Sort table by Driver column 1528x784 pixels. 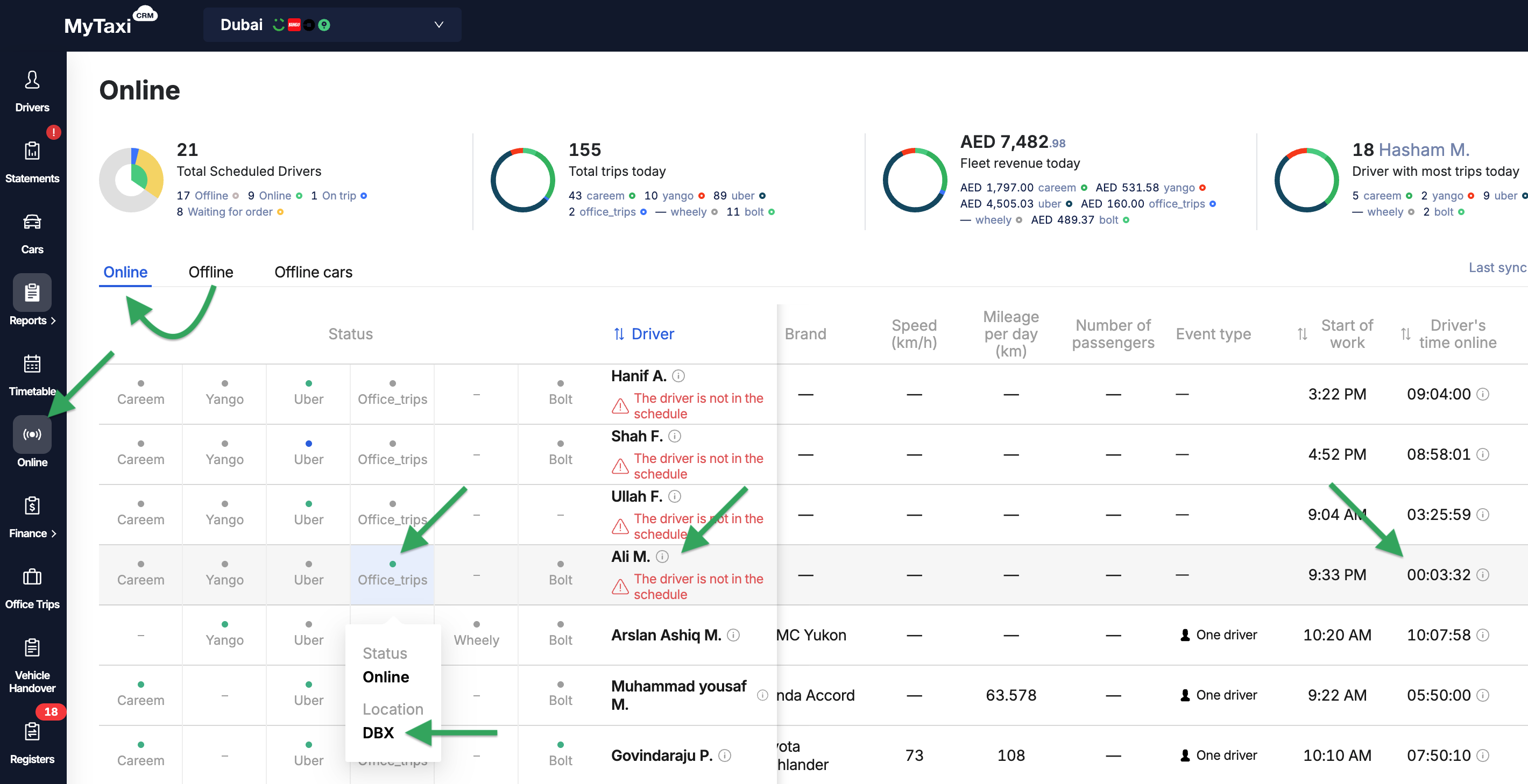[x=643, y=334]
